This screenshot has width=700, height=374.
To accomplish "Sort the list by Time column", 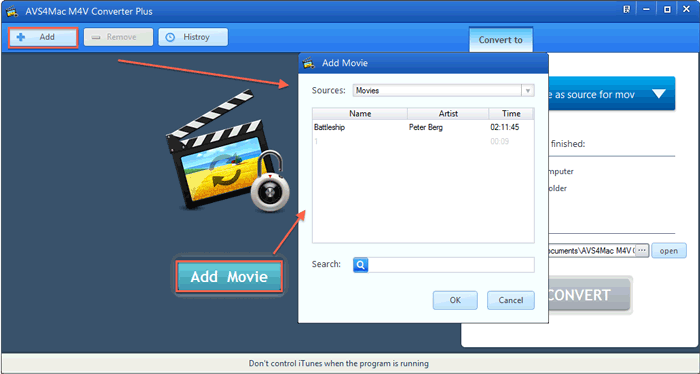I will pos(511,113).
